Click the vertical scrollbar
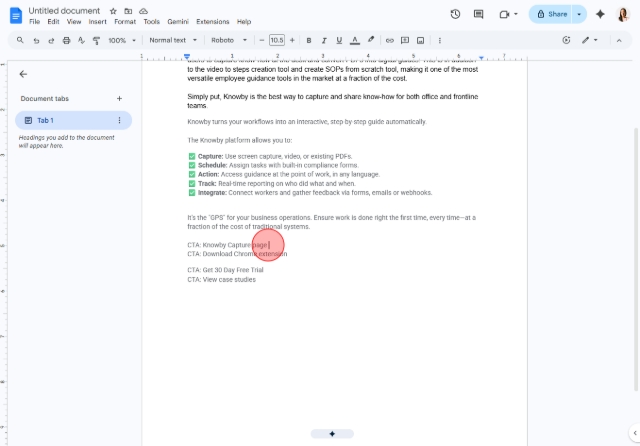The image size is (640, 446). [636, 259]
